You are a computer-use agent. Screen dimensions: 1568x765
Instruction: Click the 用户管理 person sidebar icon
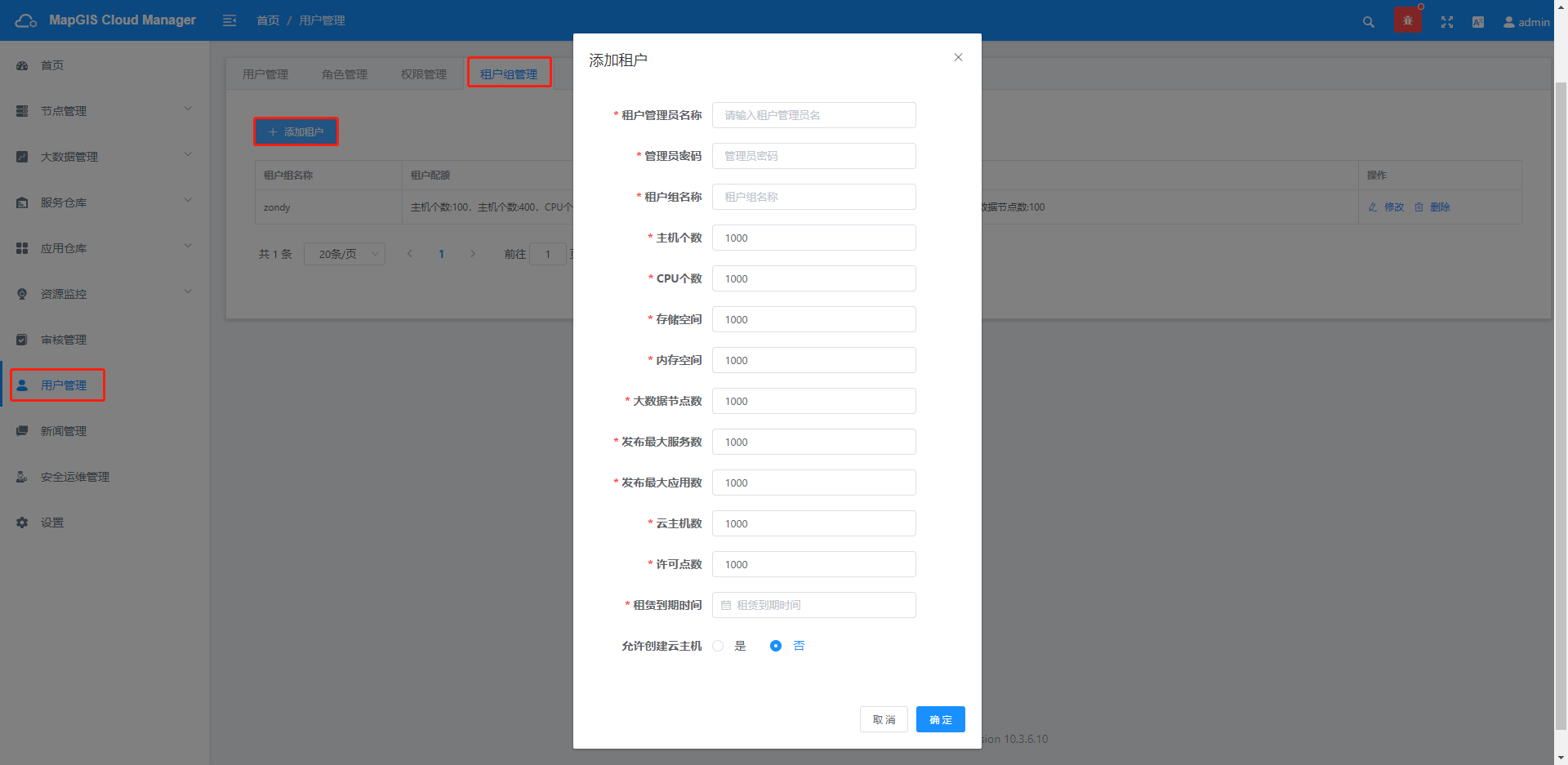tap(22, 385)
